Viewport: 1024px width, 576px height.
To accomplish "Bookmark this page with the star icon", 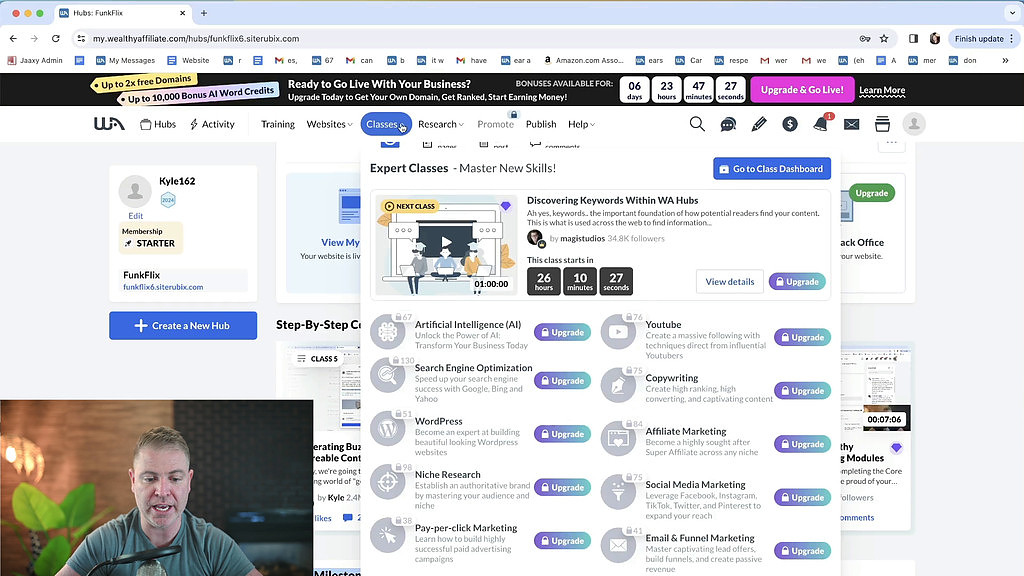I will pos(884,38).
